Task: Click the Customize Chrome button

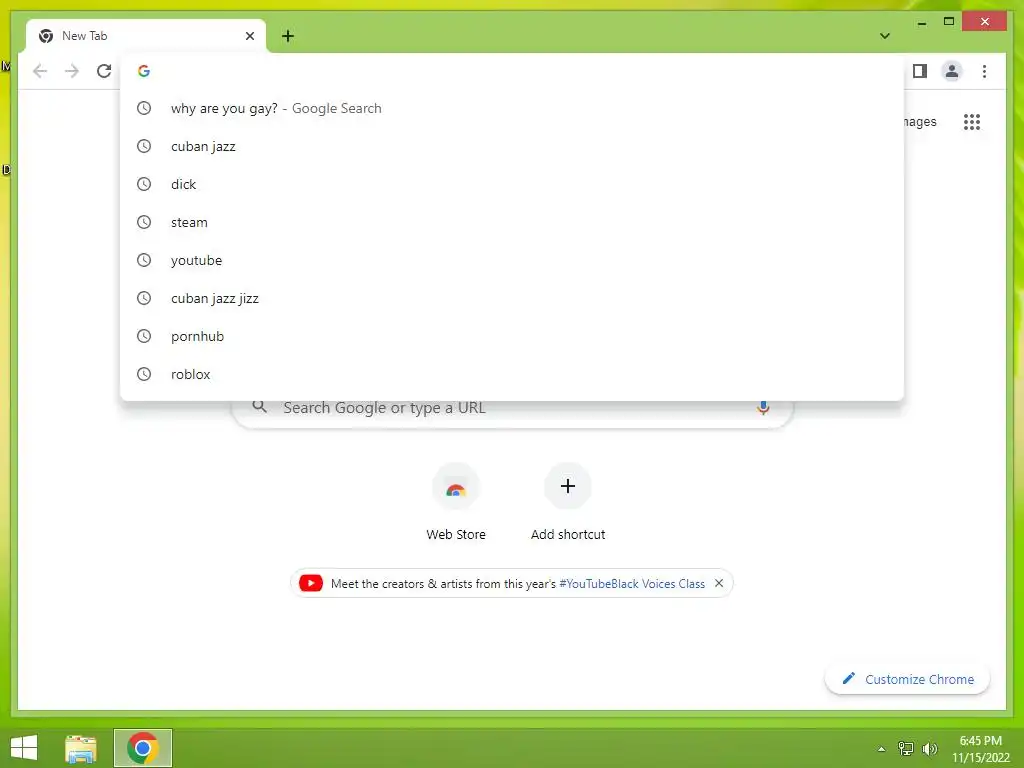Action: click(907, 679)
